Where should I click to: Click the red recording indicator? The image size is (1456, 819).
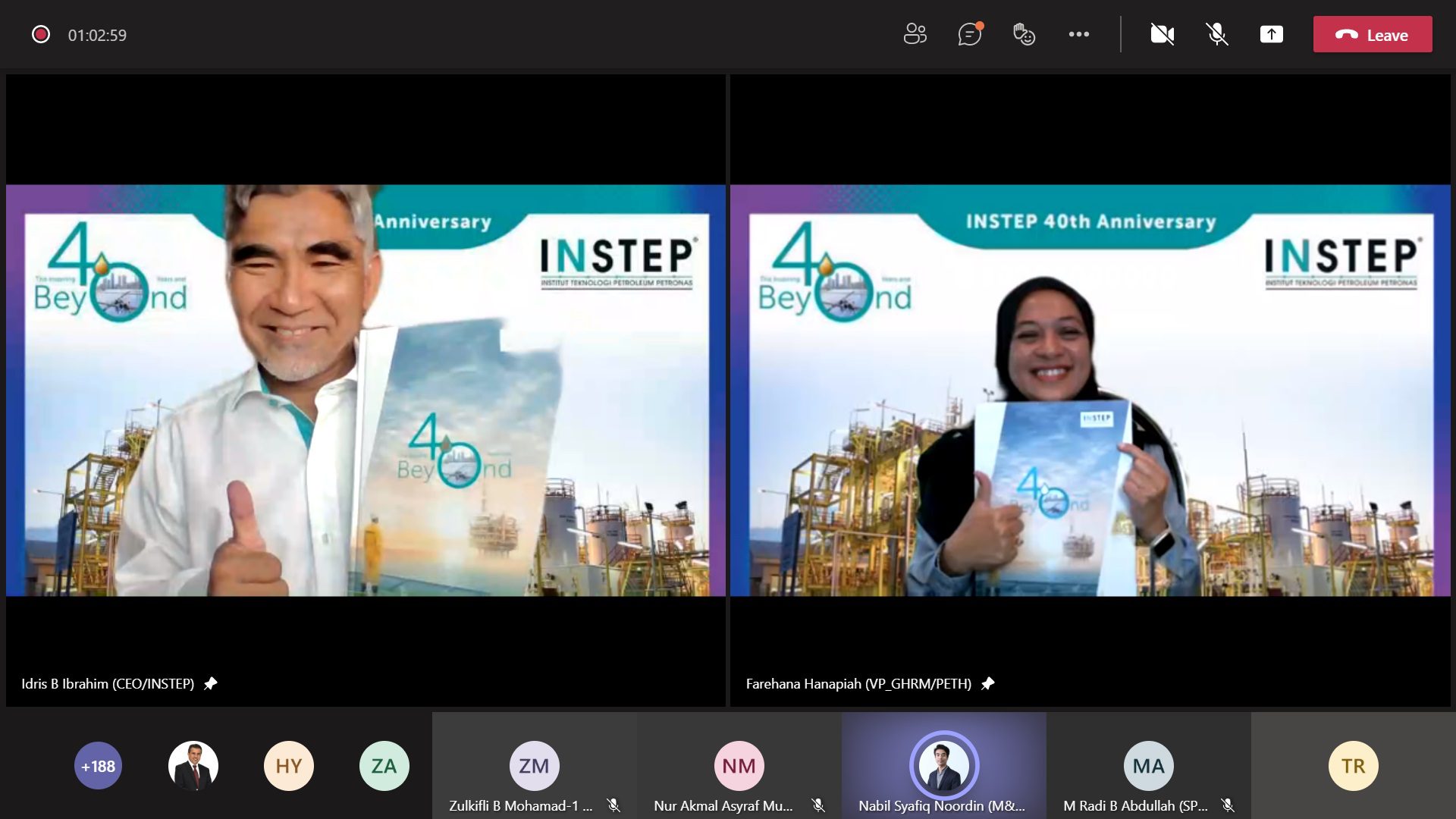41,34
